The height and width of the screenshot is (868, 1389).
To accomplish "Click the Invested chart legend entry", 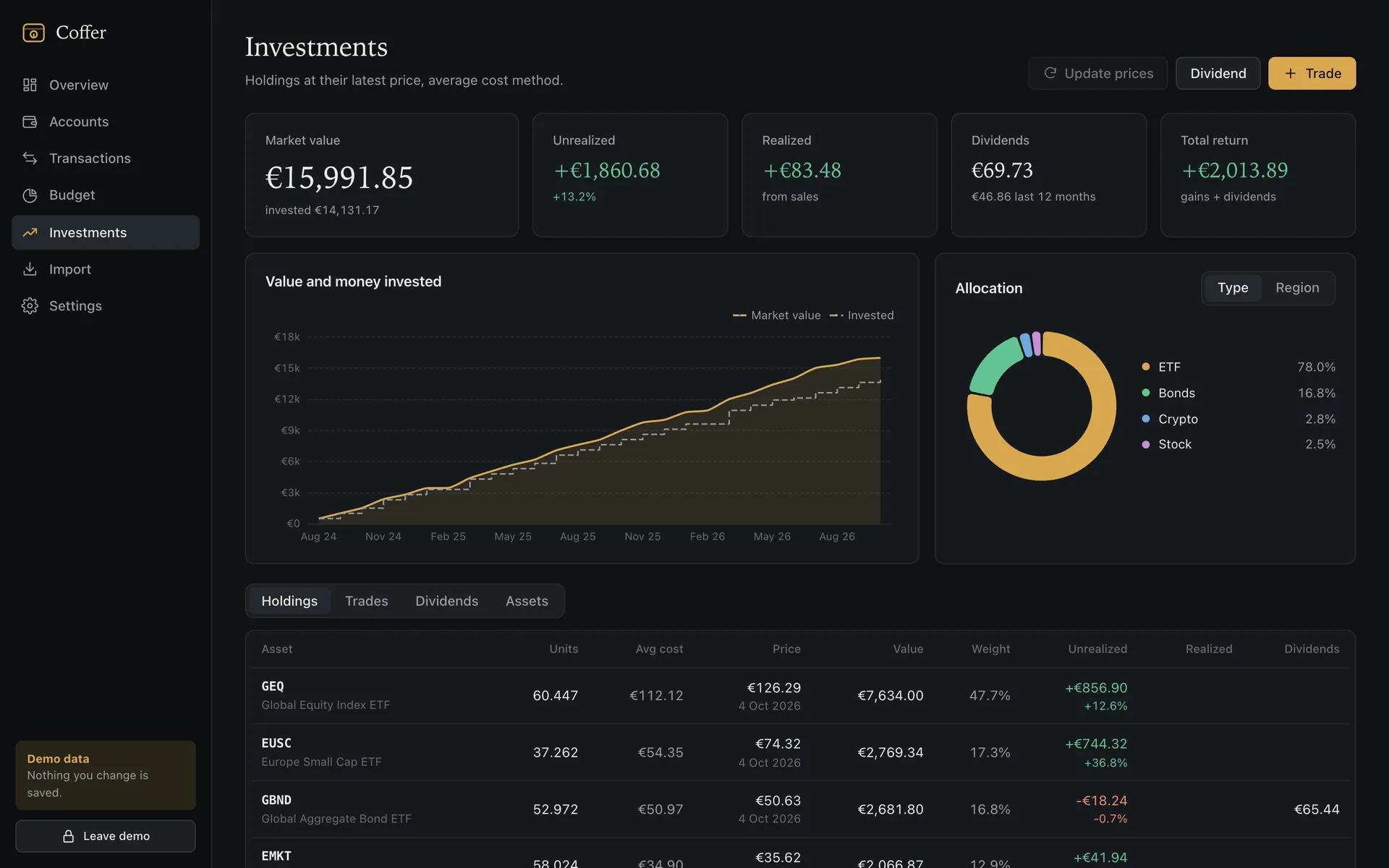I will [862, 315].
